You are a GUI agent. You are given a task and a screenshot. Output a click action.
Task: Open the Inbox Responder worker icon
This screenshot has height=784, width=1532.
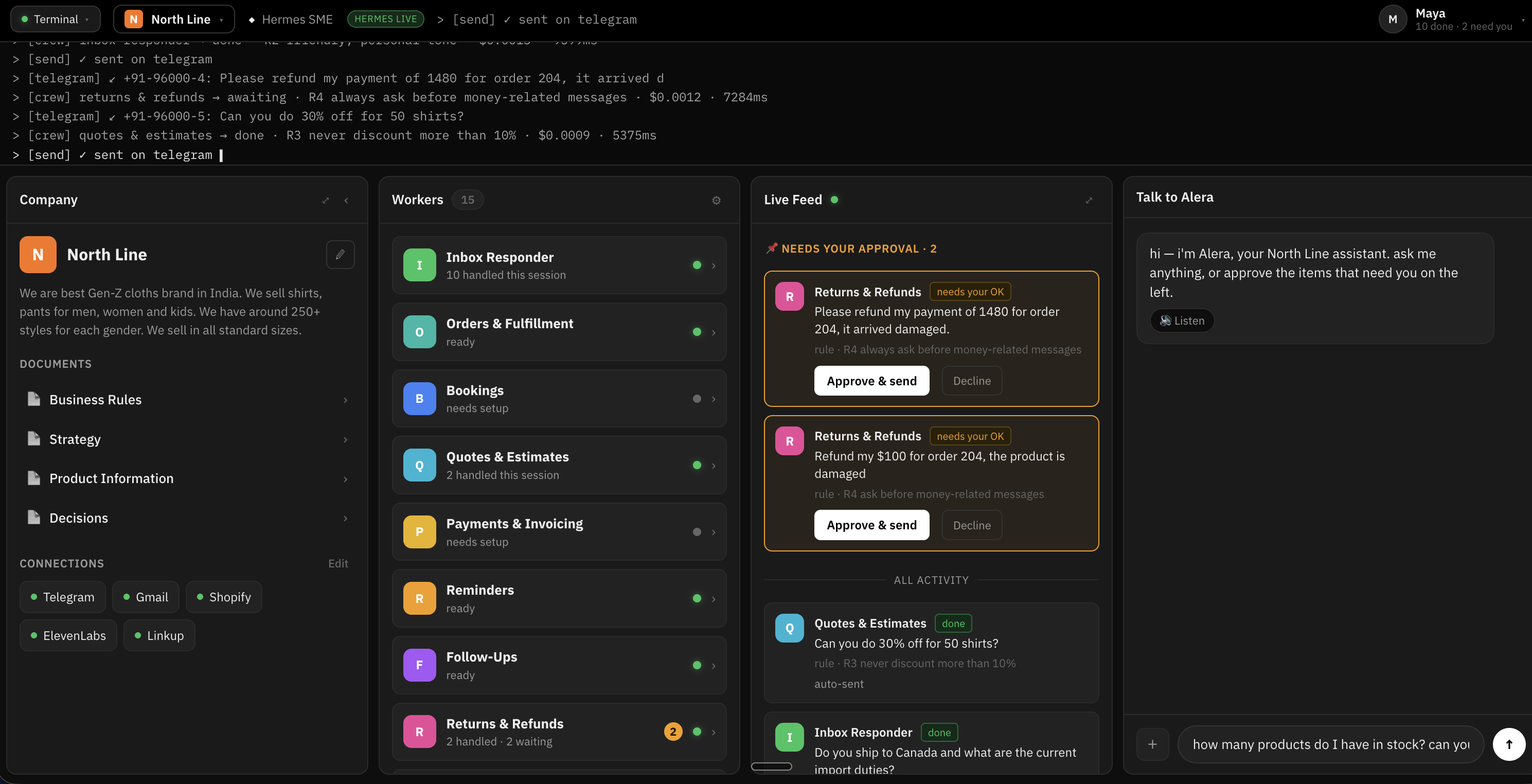click(419, 265)
